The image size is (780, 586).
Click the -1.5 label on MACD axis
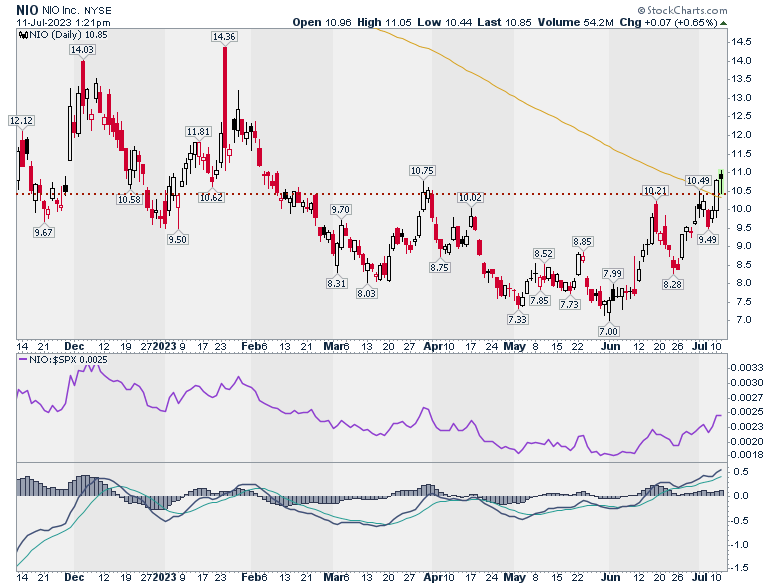[x=741, y=568]
